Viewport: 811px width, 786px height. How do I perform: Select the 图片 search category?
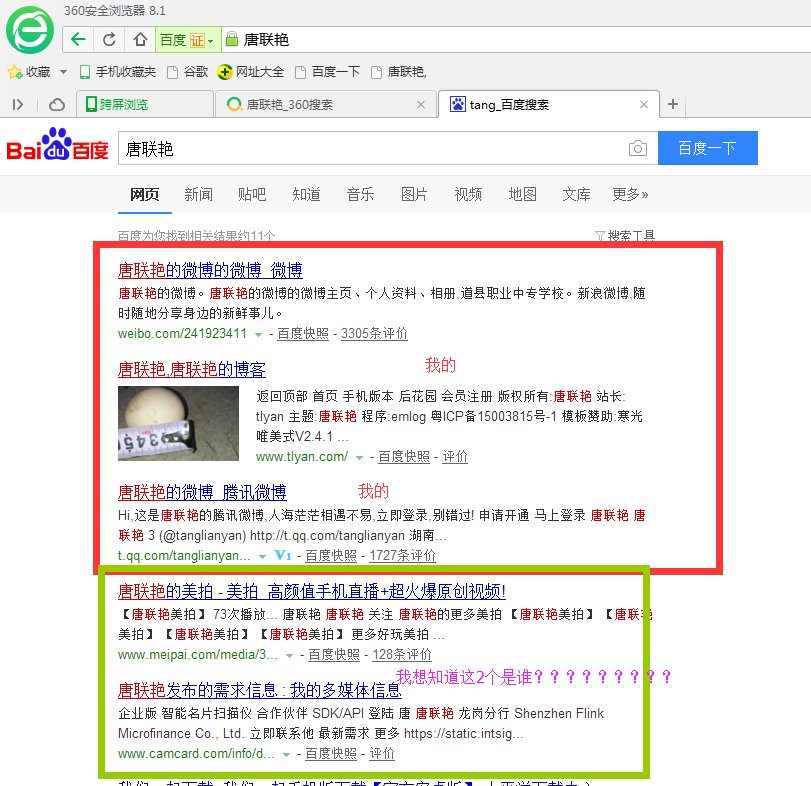pyautogui.click(x=414, y=194)
